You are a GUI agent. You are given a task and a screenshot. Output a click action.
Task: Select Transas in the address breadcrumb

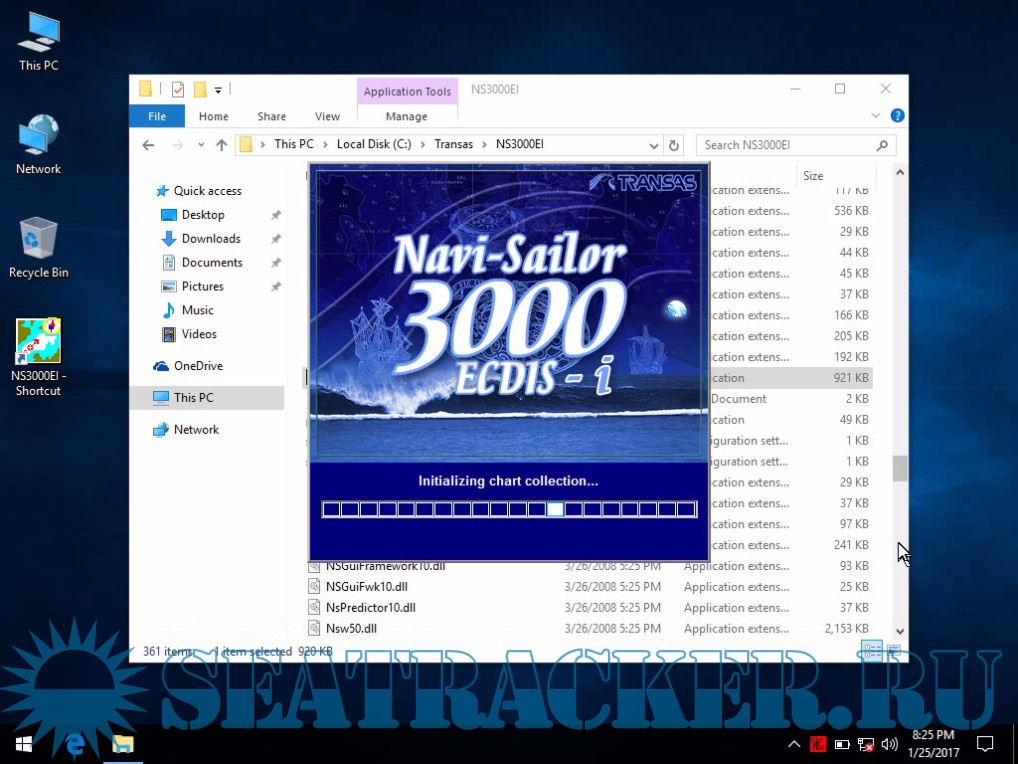pyautogui.click(x=453, y=144)
